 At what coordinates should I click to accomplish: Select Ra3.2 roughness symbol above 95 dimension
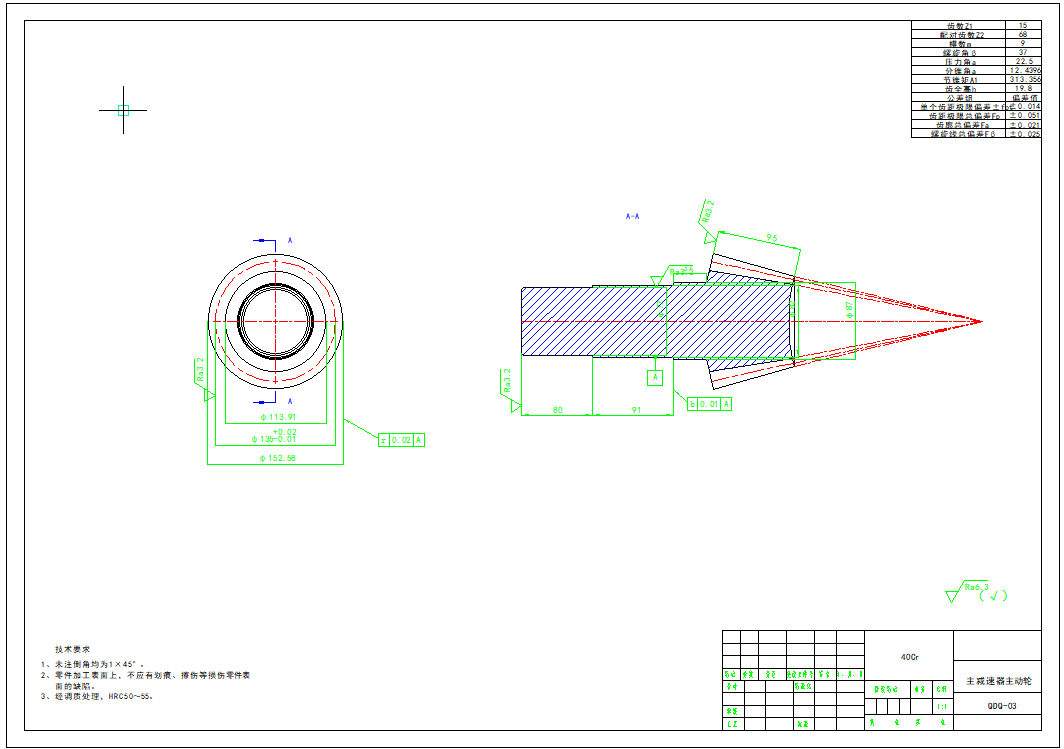click(x=708, y=214)
